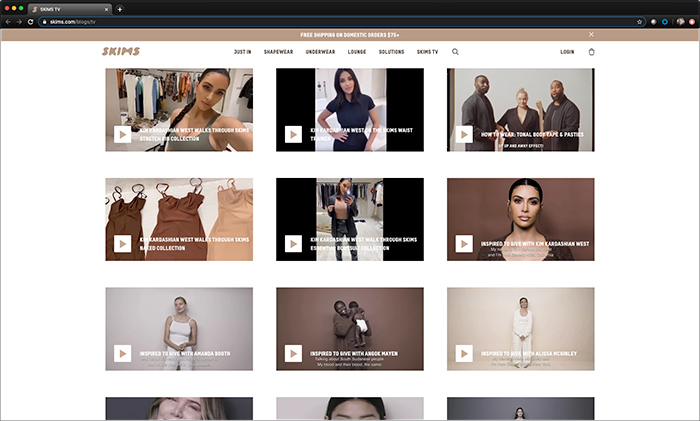The width and height of the screenshot is (700, 421).
Task: Open the Naked Collection video title
Action: click(194, 244)
